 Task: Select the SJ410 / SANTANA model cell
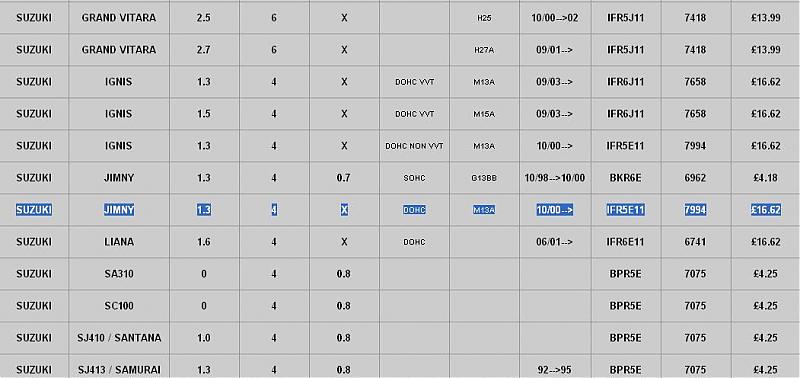(119, 338)
